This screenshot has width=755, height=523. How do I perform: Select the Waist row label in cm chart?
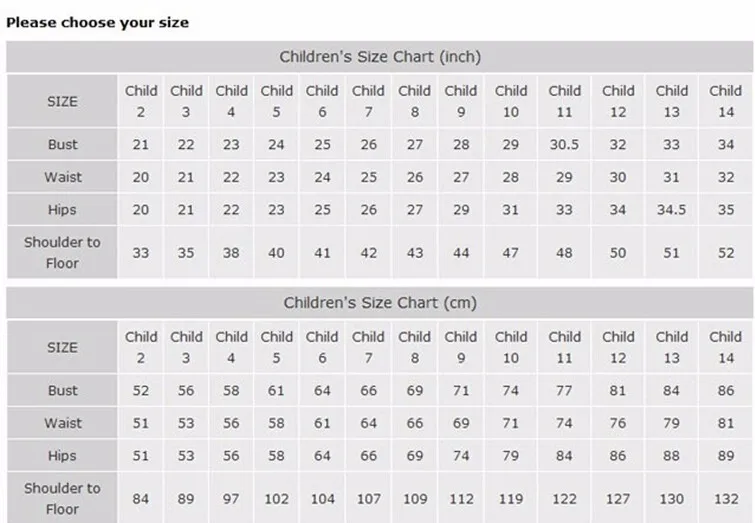[62, 423]
